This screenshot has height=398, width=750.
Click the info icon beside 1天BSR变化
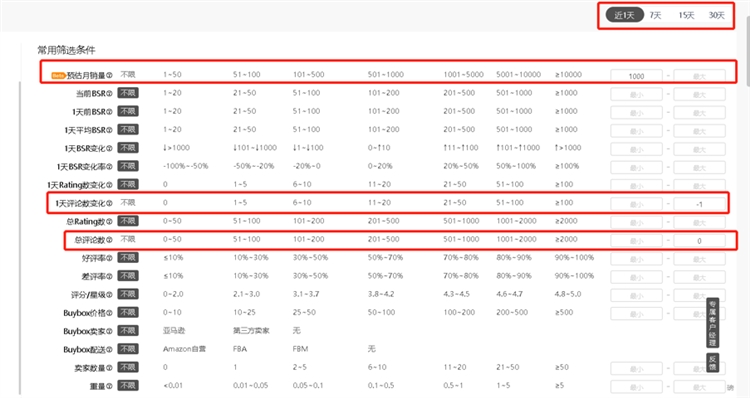[x=109, y=148]
